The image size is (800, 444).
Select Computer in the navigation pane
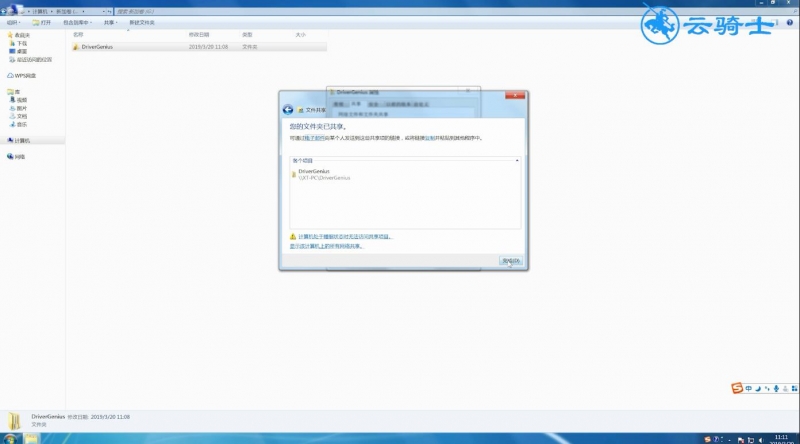(19, 140)
